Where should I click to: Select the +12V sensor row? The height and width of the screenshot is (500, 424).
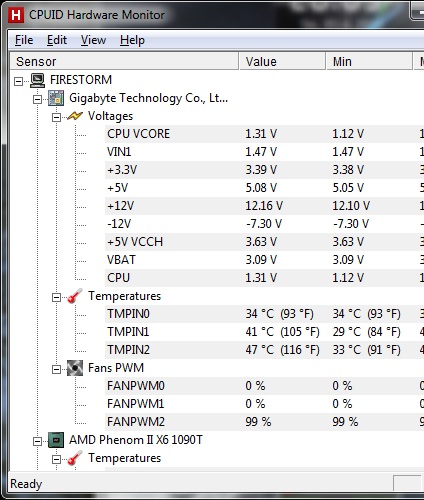click(264, 206)
